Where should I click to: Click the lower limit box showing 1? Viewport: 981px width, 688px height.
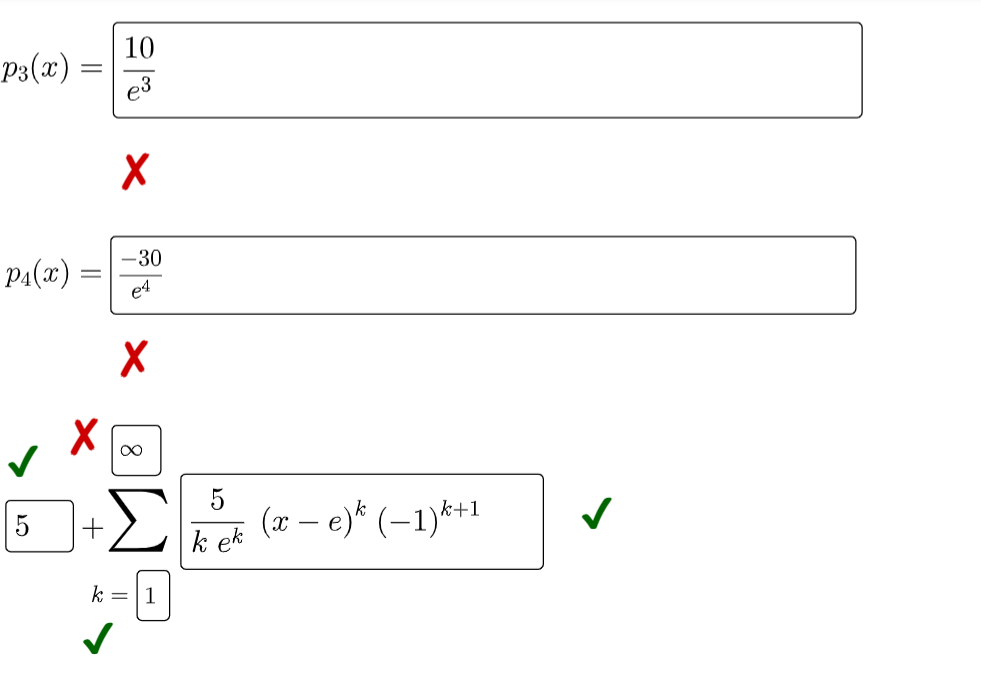[153, 595]
